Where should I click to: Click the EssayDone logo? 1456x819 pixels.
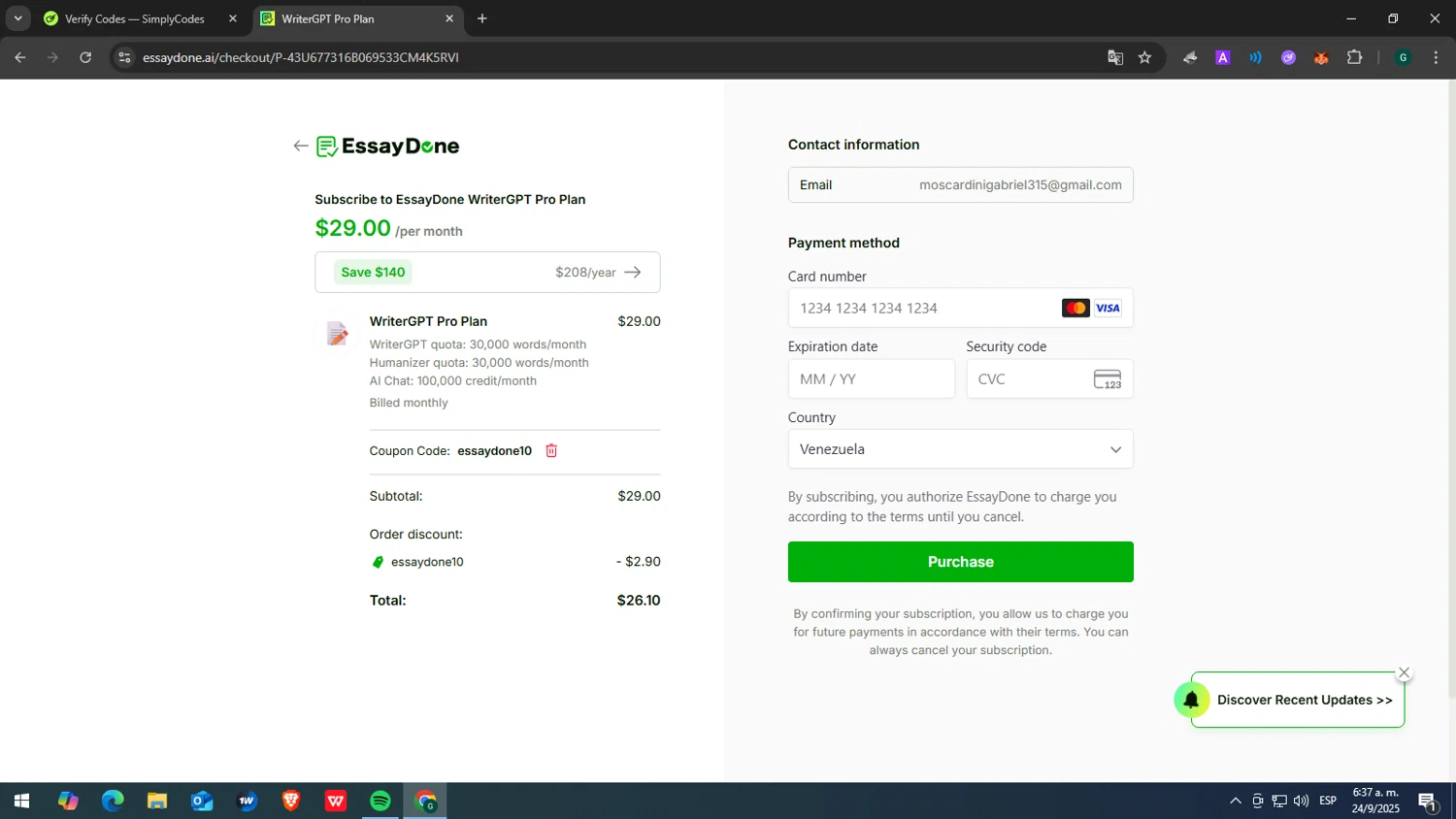click(388, 147)
